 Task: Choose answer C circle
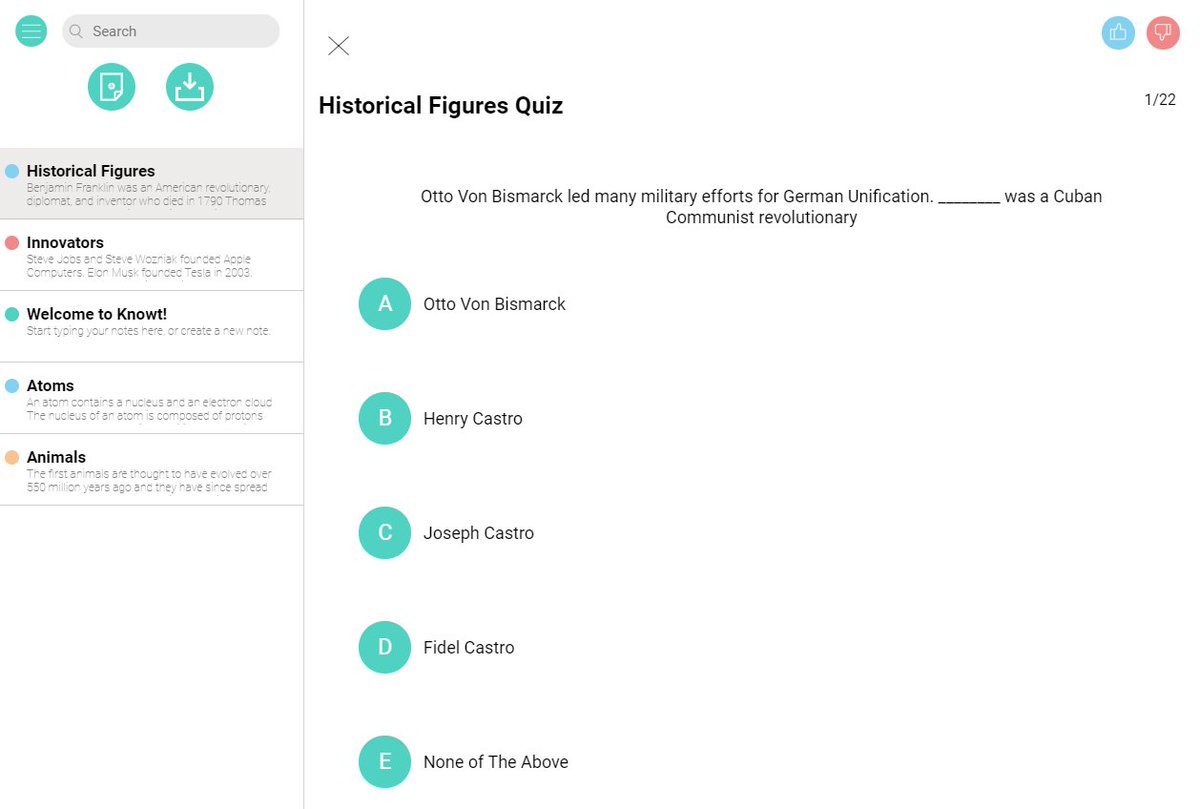(x=385, y=533)
